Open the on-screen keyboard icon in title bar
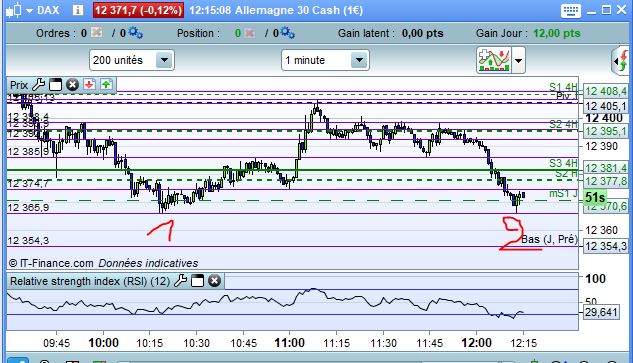The height and width of the screenshot is (363, 633). [x=570, y=10]
